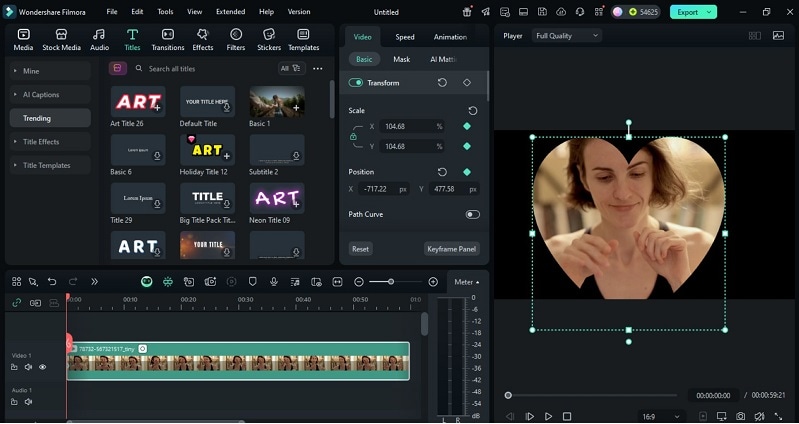
Task: Open the All filter dropdown
Action: pyautogui.click(x=290, y=69)
